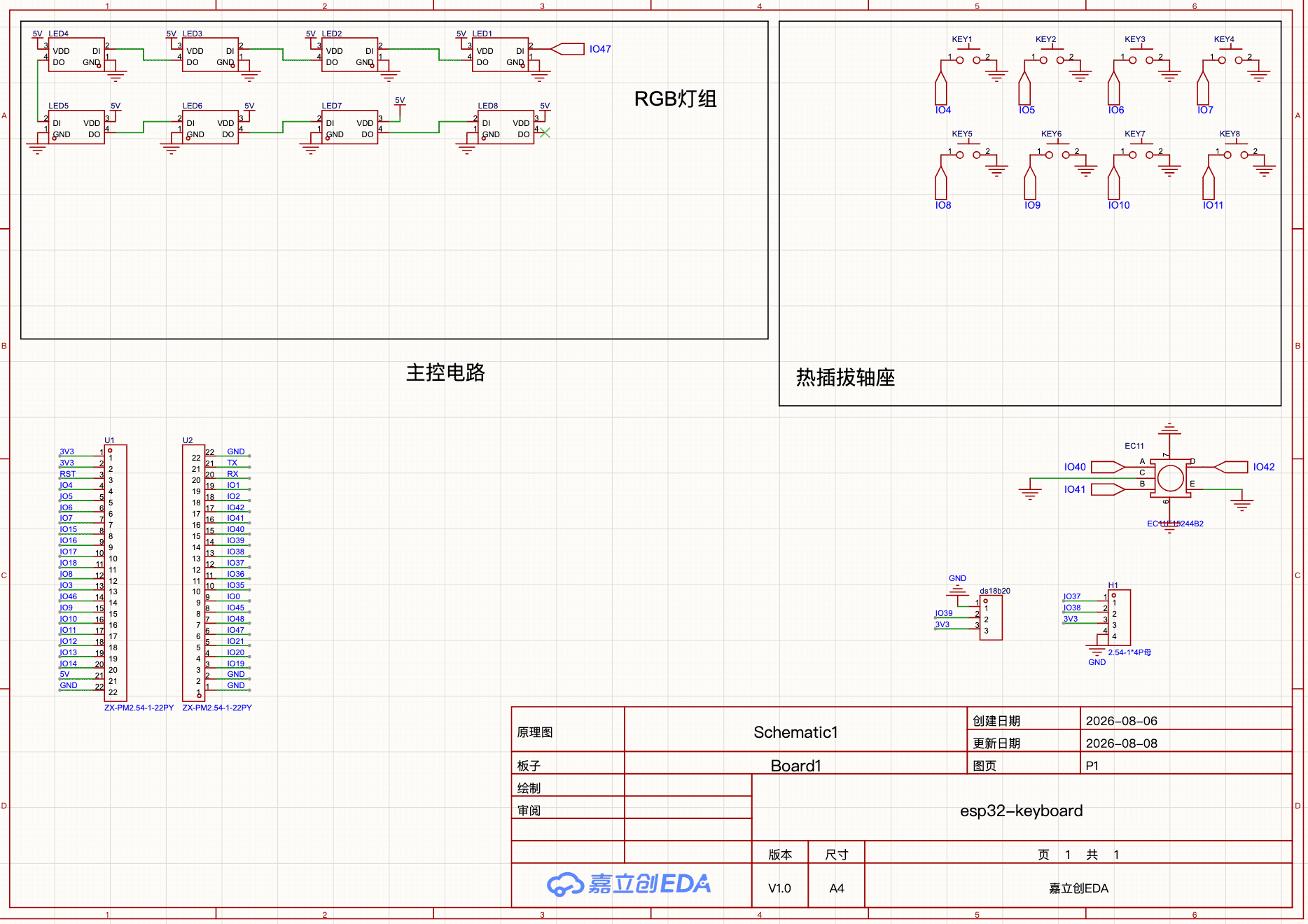Select the U1 header designator label
This screenshot has width=1308, height=924.
tap(109, 440)
